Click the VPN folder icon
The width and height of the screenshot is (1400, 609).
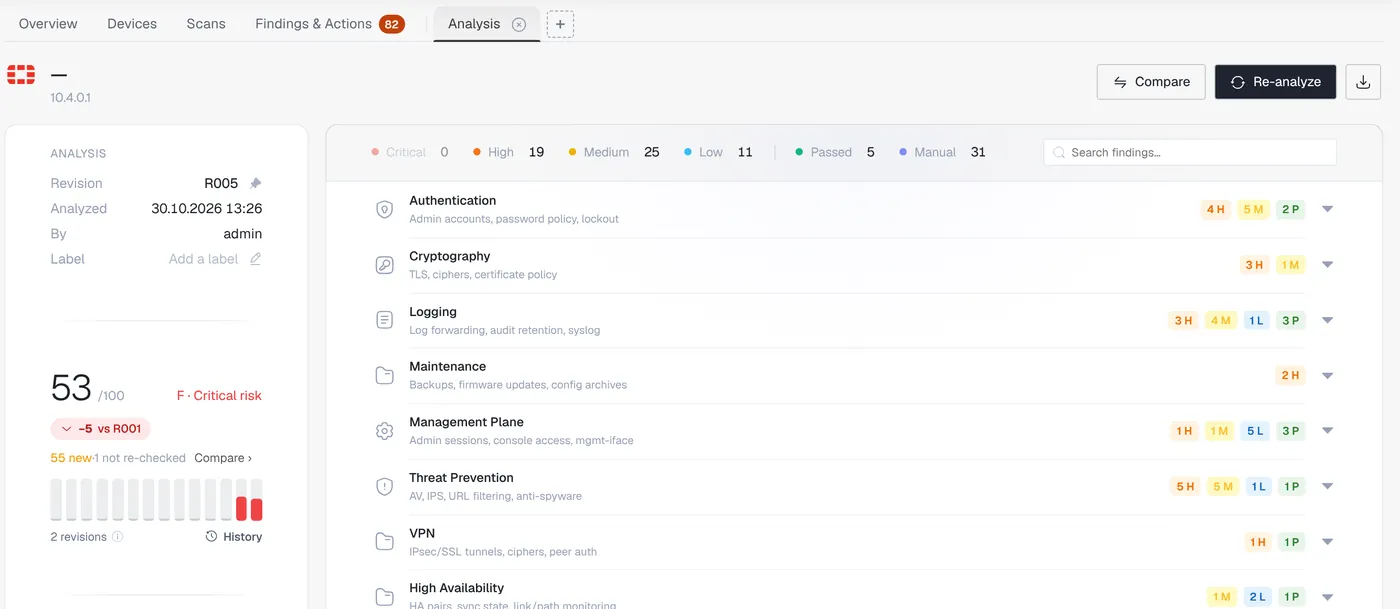[x=384, y=542]
